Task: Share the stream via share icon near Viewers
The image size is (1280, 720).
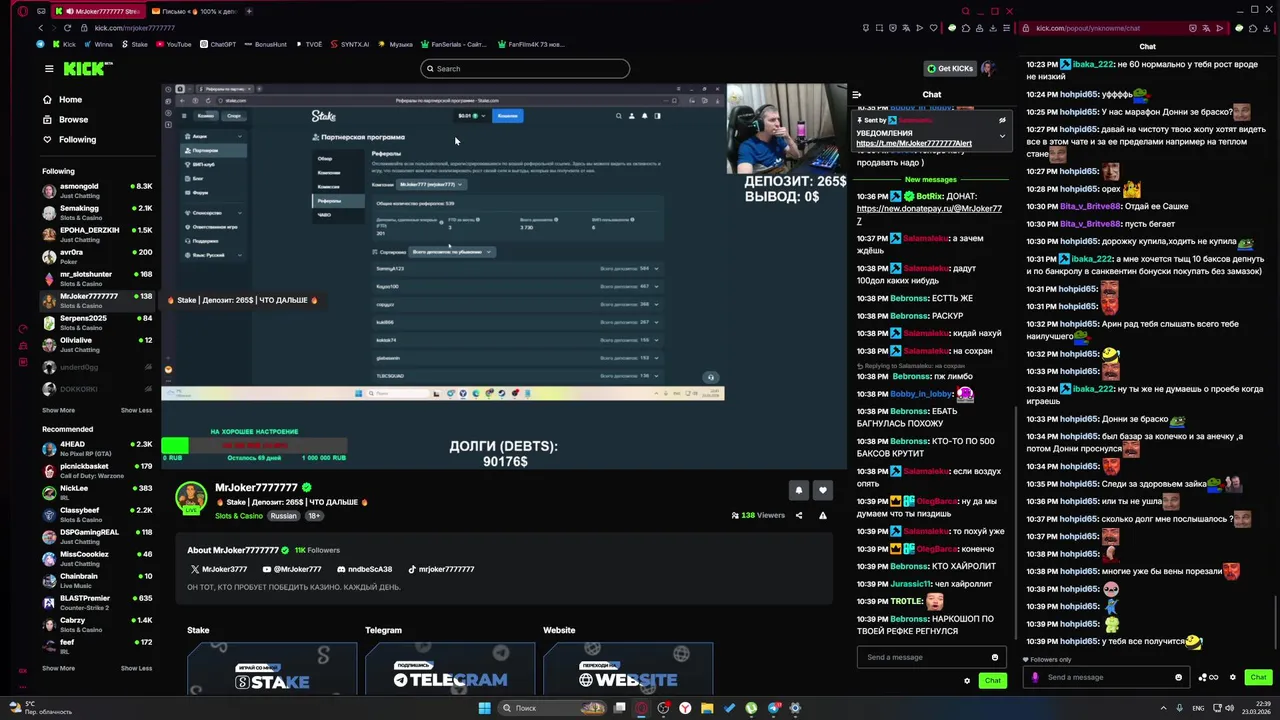Action: tap(798, 516)
